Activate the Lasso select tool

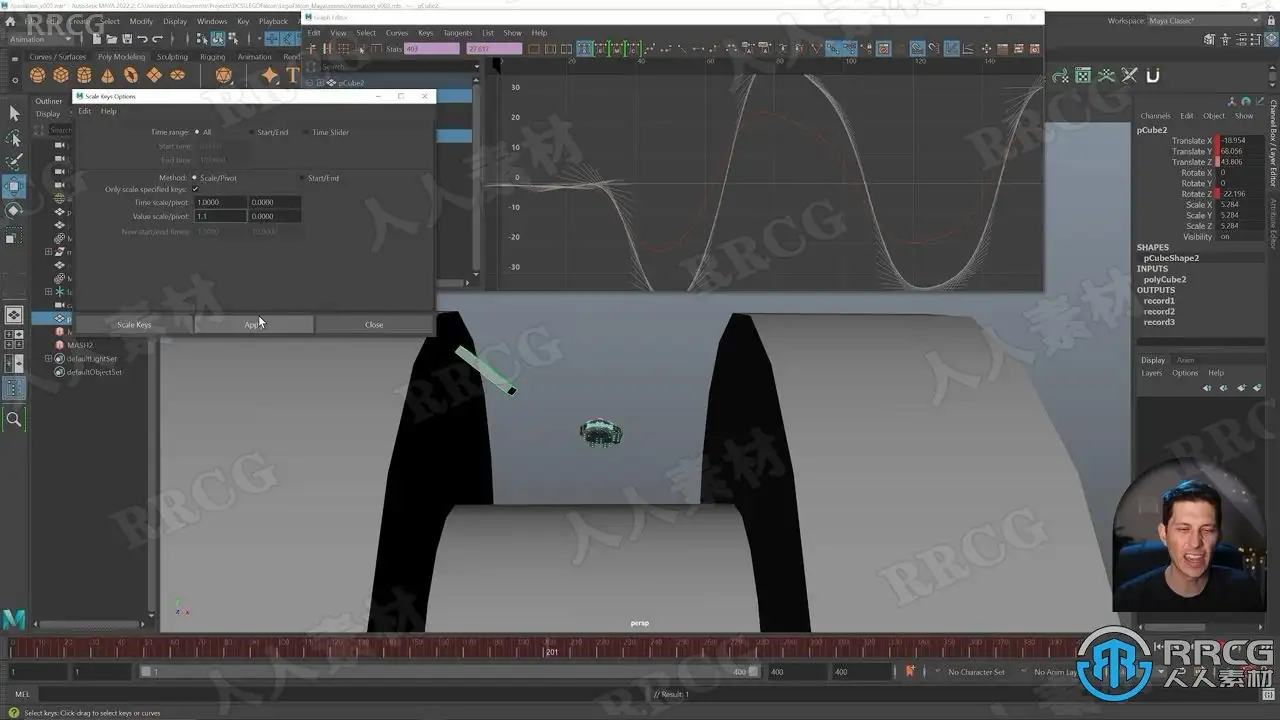pos(14,139)
